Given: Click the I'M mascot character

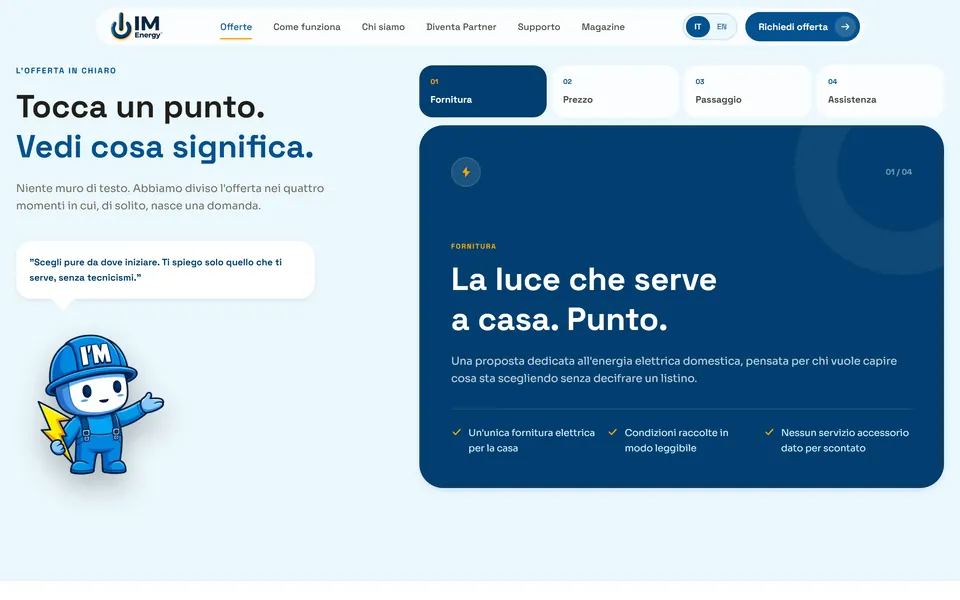Looking at the screenshot, I should tap(101, 405).
